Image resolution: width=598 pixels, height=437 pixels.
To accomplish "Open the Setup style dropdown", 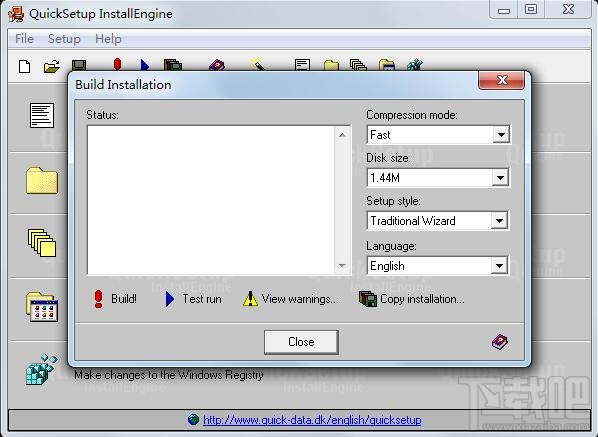I will point(499,220).
